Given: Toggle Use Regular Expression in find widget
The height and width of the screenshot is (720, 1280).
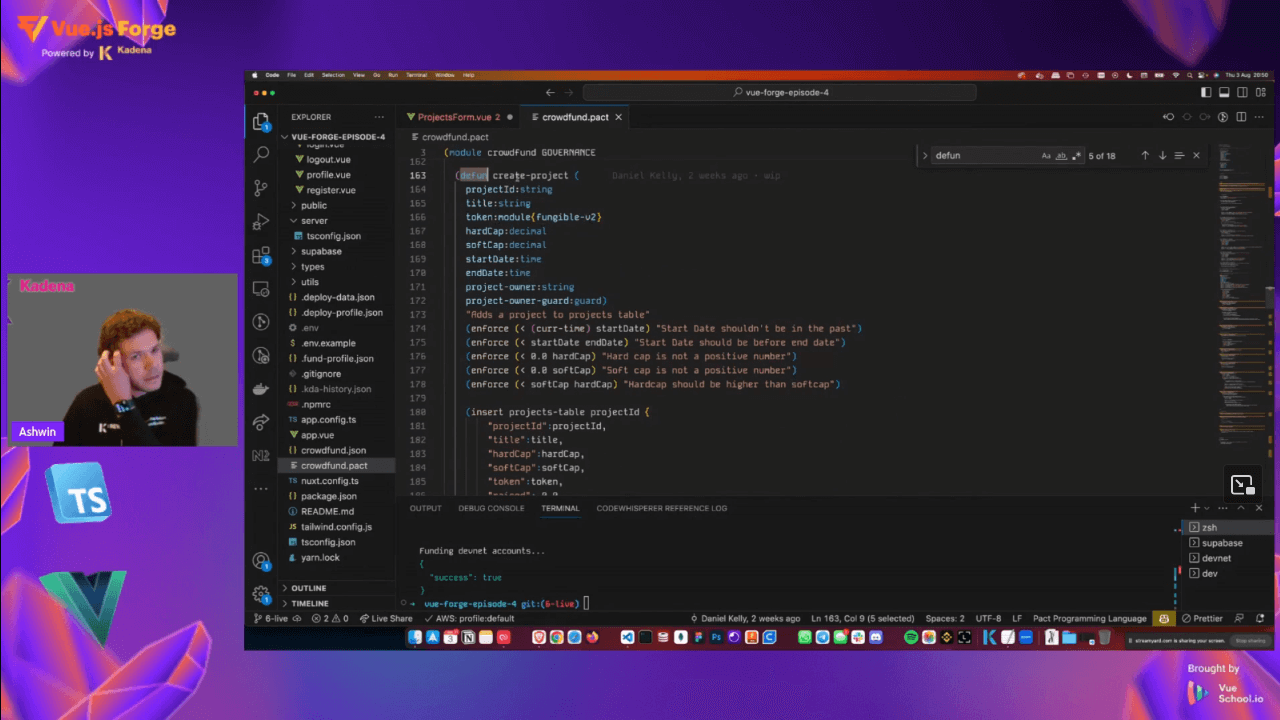Looking at the screenshot, I should click(x=1076, y=156).
